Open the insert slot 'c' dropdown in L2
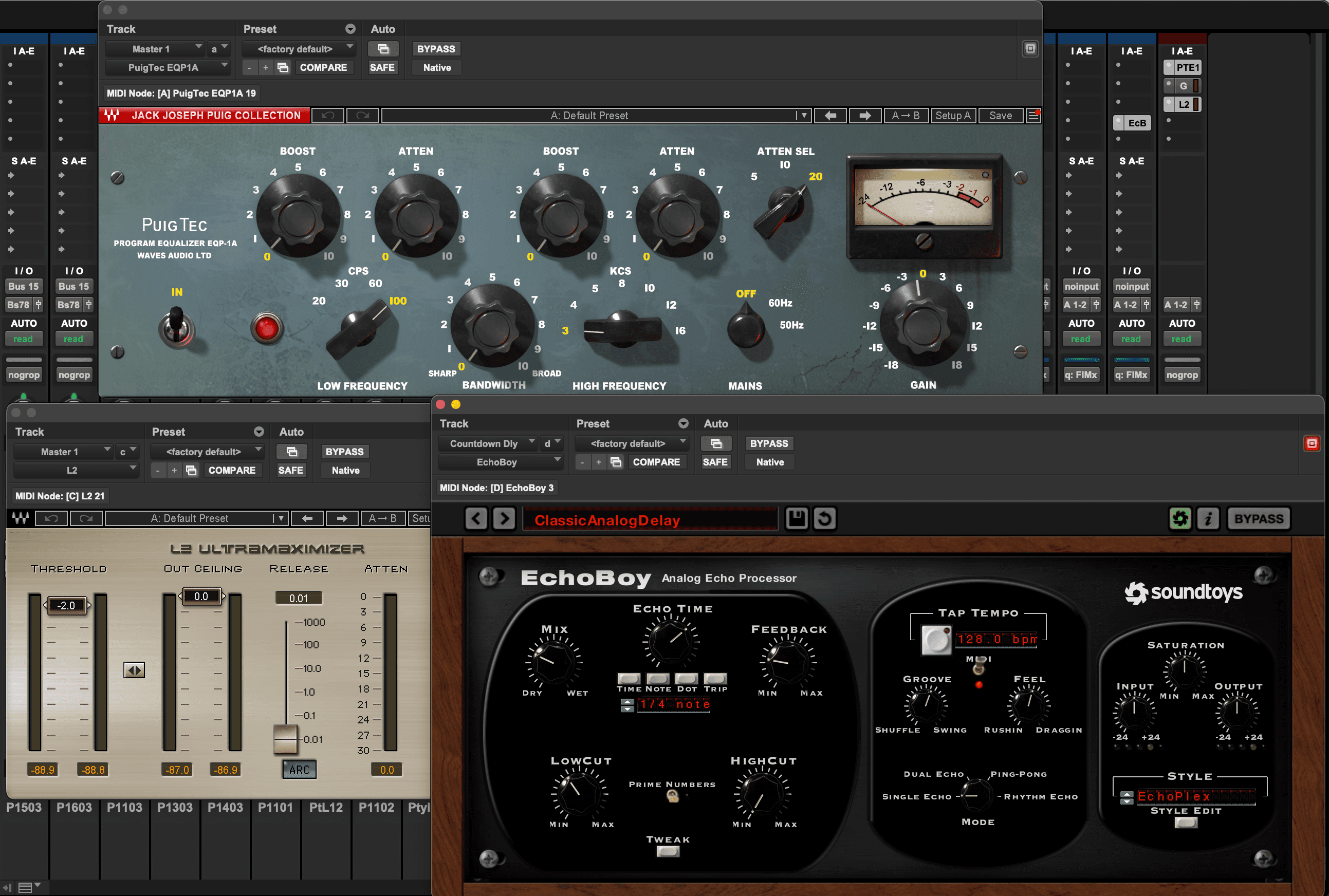Screen dimensions: 1329x896 127,452
